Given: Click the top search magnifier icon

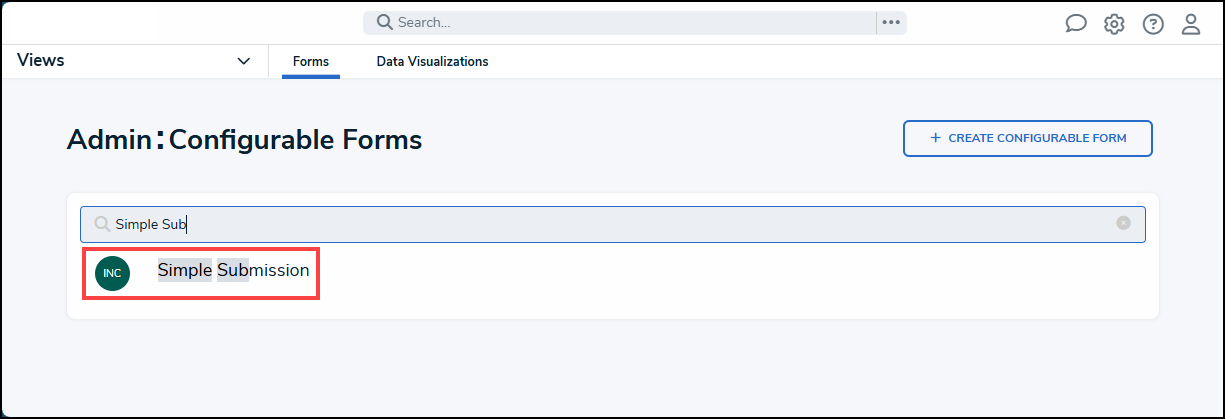Looking at the screenshot, I should point(384,22).
